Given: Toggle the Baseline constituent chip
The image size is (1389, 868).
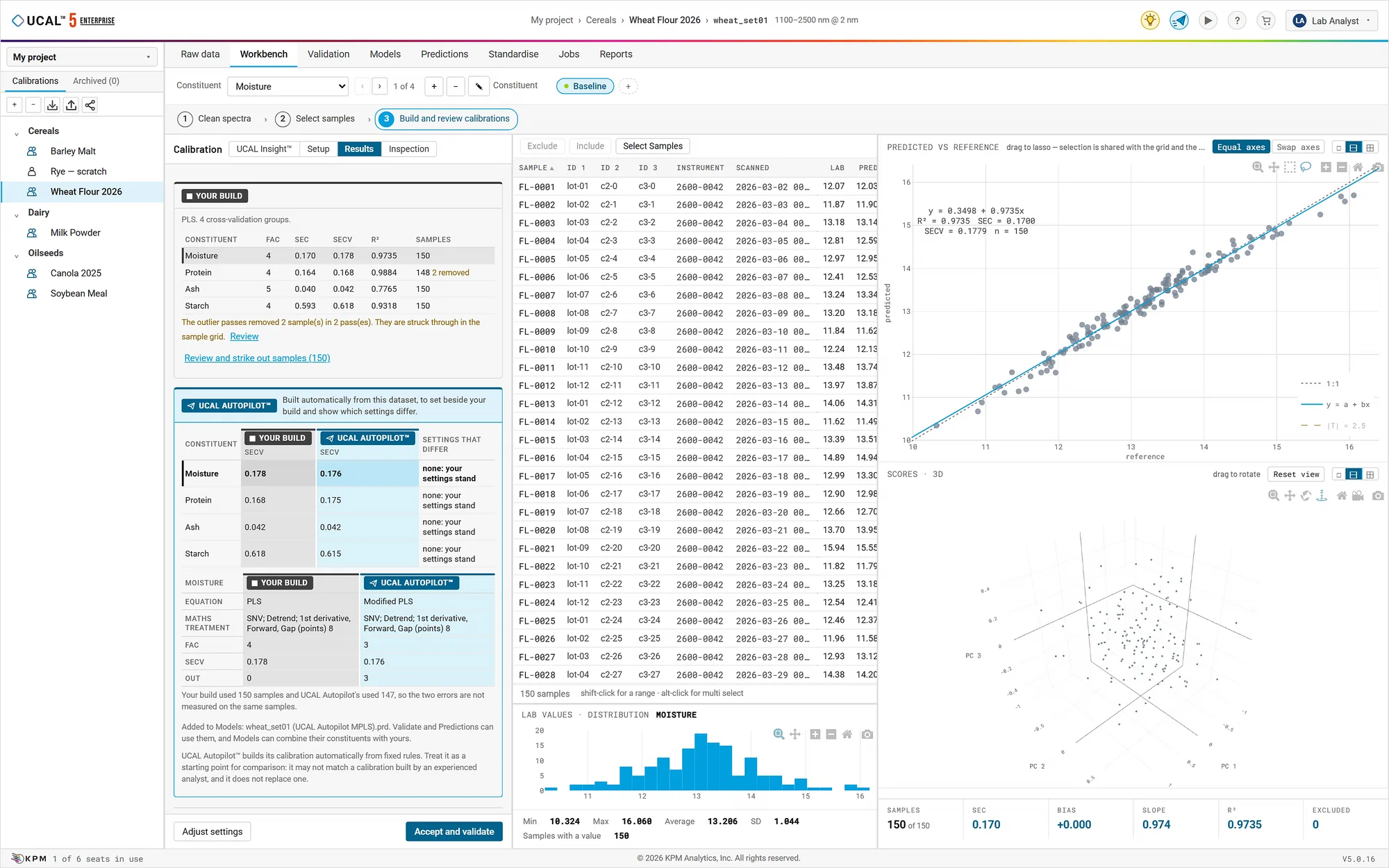Looking at the screenshot, I should 585,86.
